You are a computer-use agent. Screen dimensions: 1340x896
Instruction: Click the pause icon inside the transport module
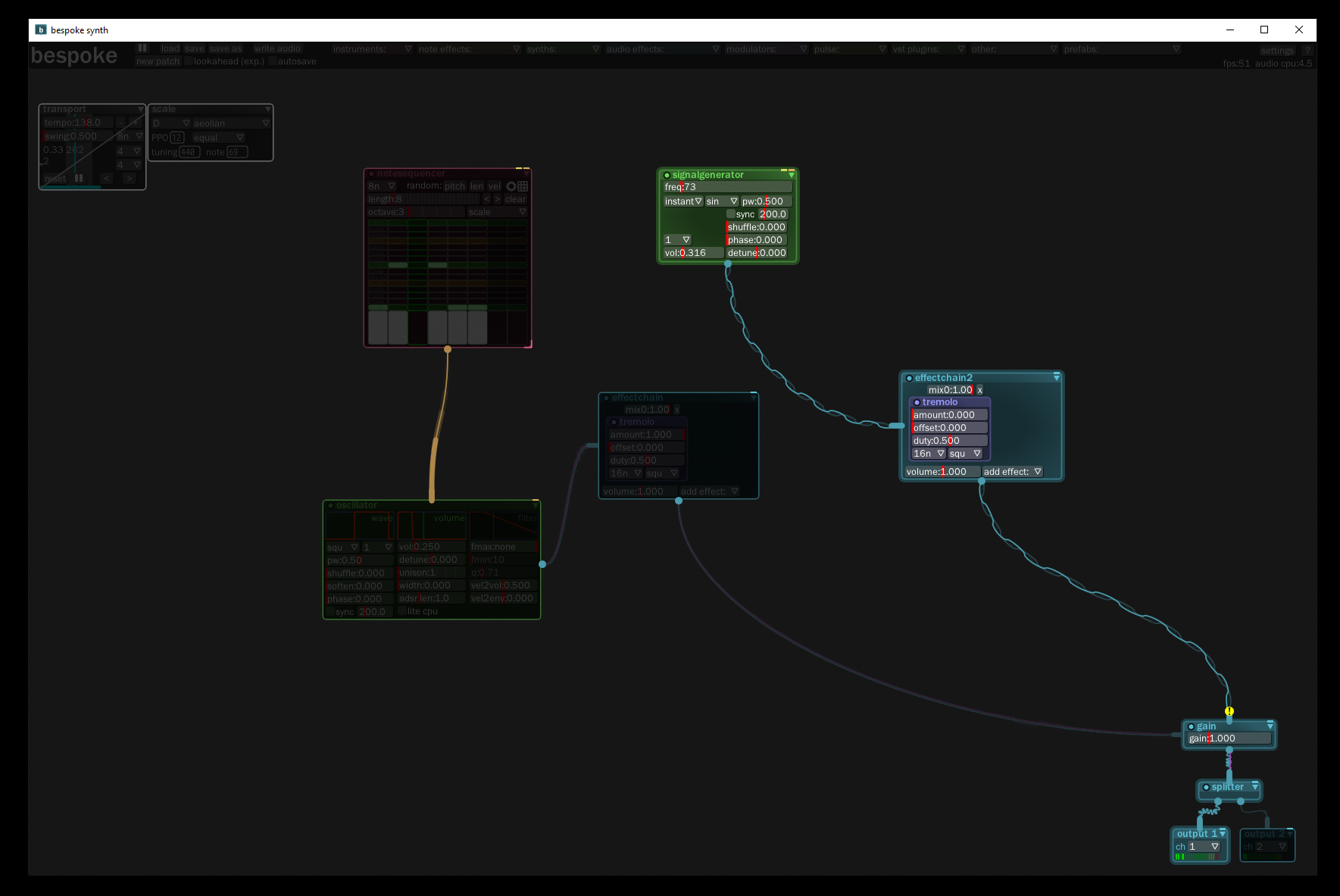tap(79, 178)
